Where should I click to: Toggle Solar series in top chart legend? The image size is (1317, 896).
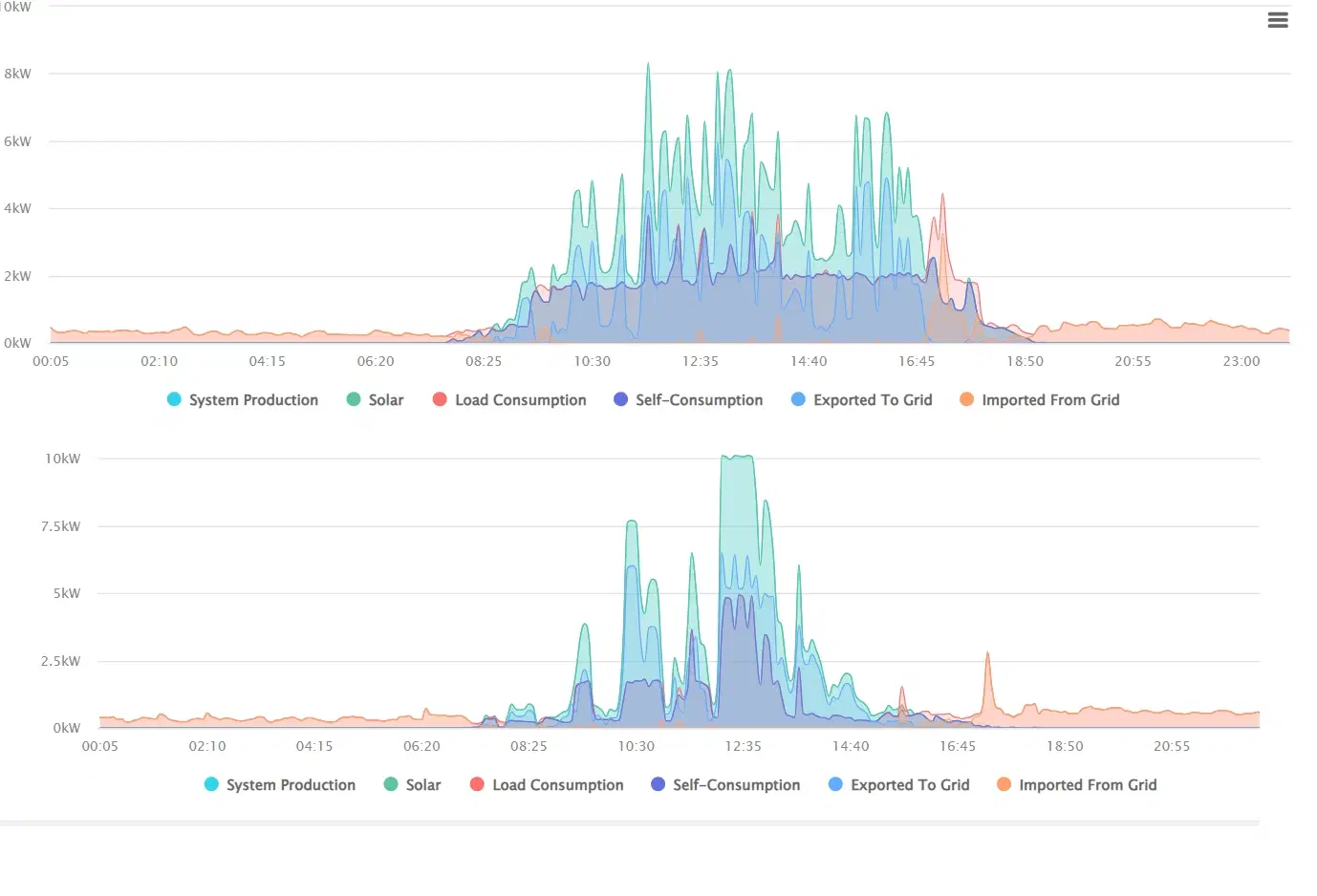pos(375,400)
